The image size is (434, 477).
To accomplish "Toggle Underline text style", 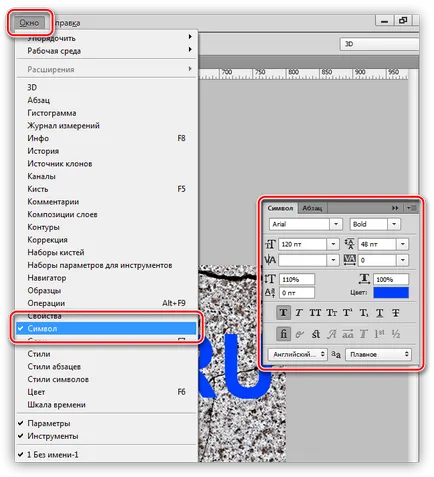I will click(x=380, y=313).
